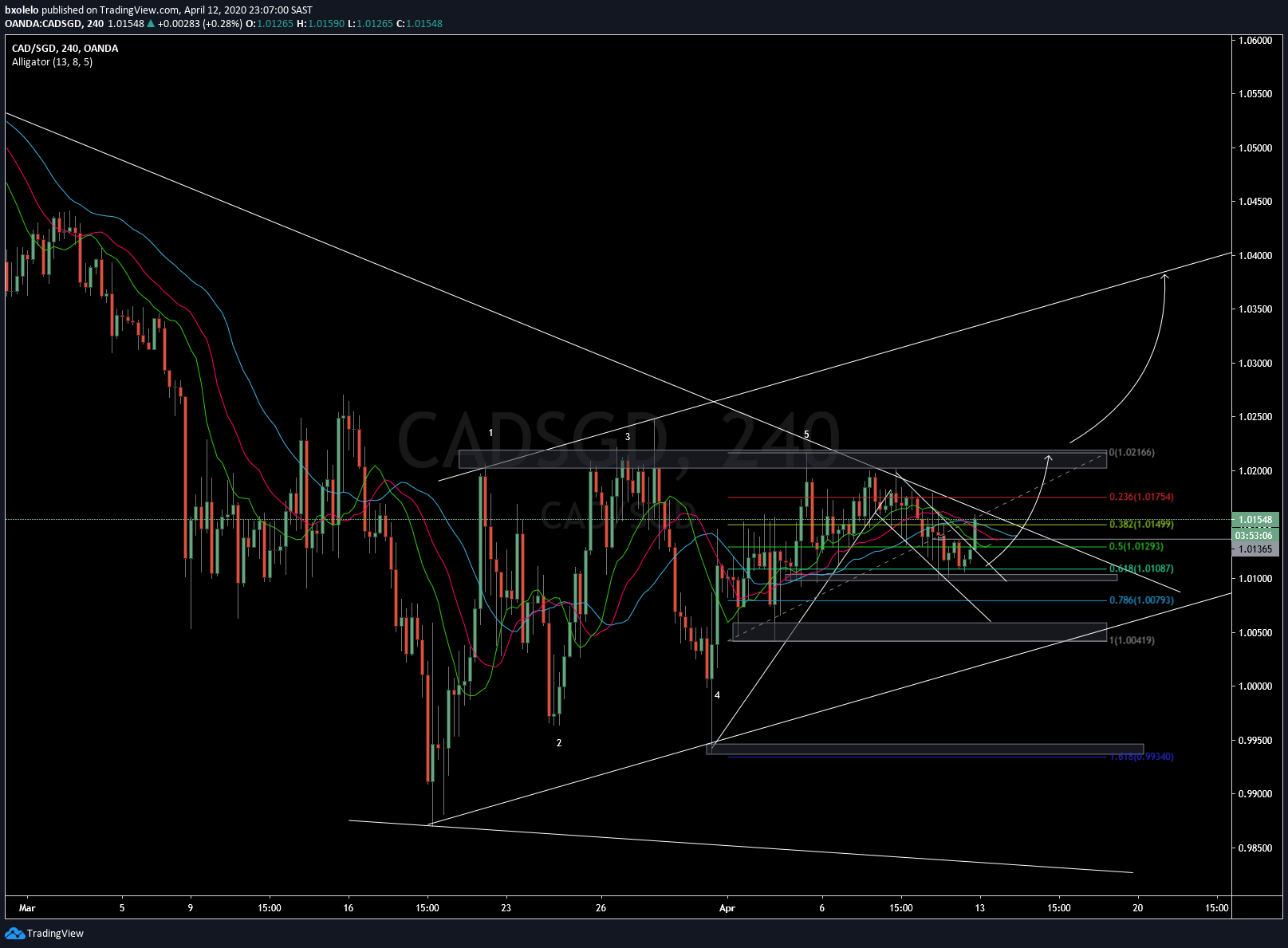Click the Mar date on time axis

[x=27, y=907]
